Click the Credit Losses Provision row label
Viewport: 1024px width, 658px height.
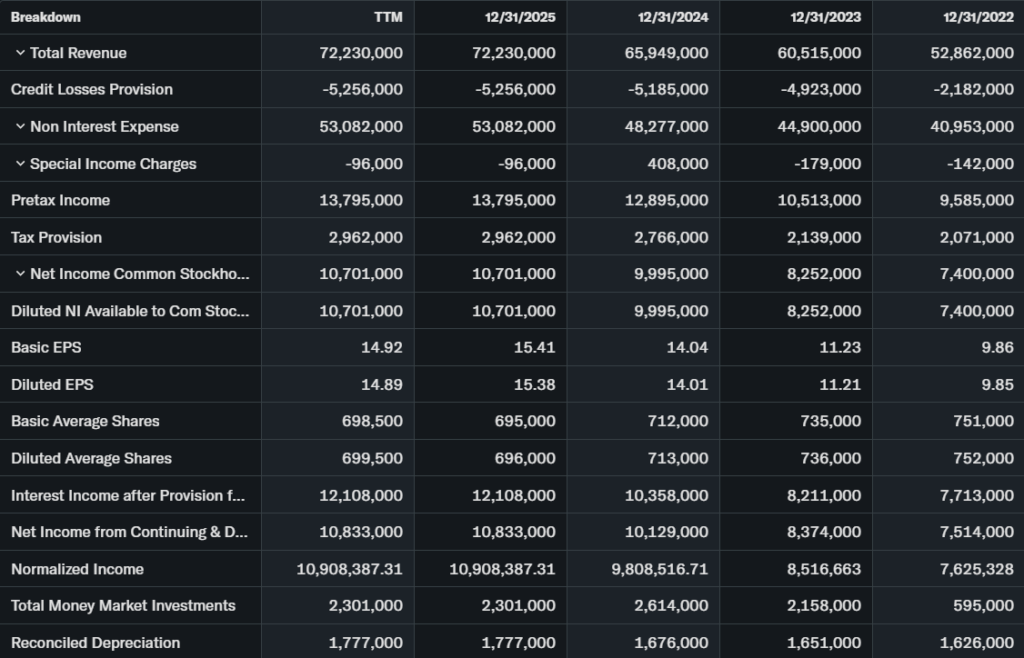tap(92, 90)
